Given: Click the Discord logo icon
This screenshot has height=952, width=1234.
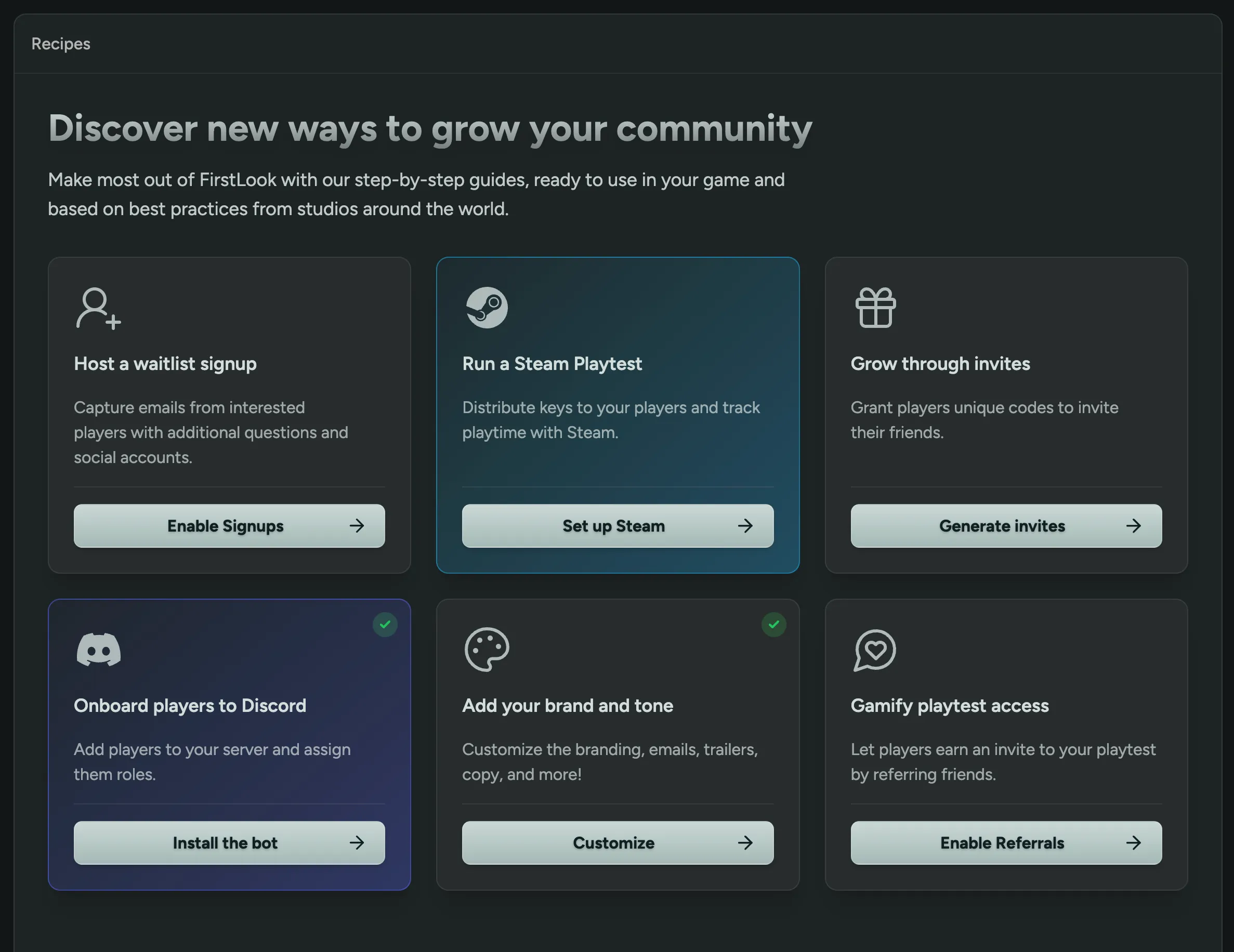Looking at the screenshot, I should [98, 650].
